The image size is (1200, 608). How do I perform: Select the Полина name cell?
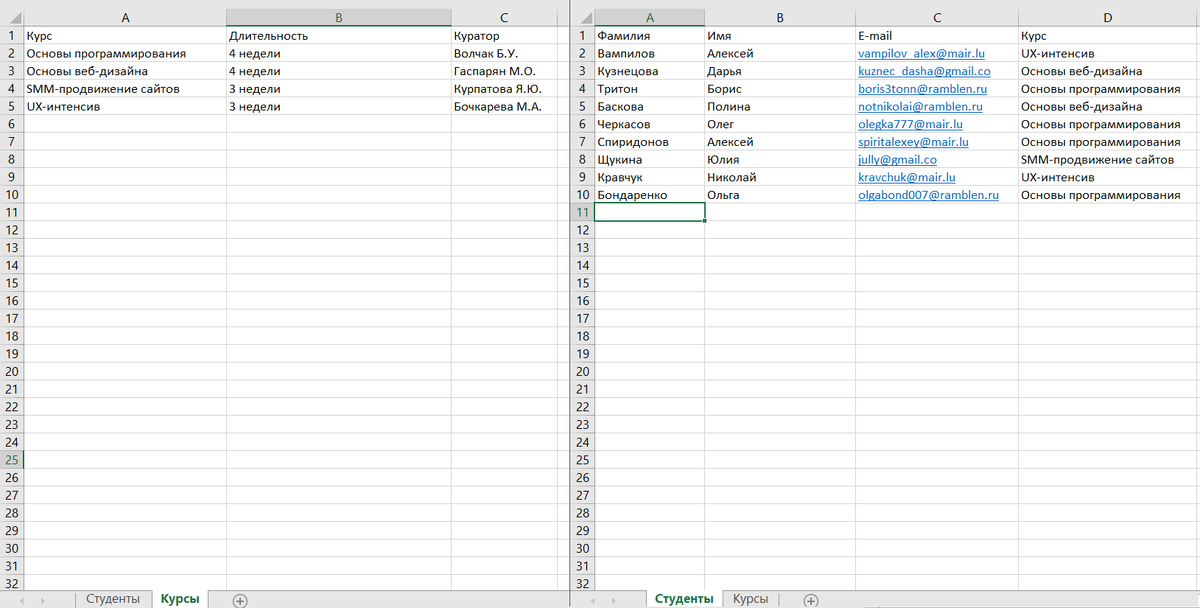(780, 107)
